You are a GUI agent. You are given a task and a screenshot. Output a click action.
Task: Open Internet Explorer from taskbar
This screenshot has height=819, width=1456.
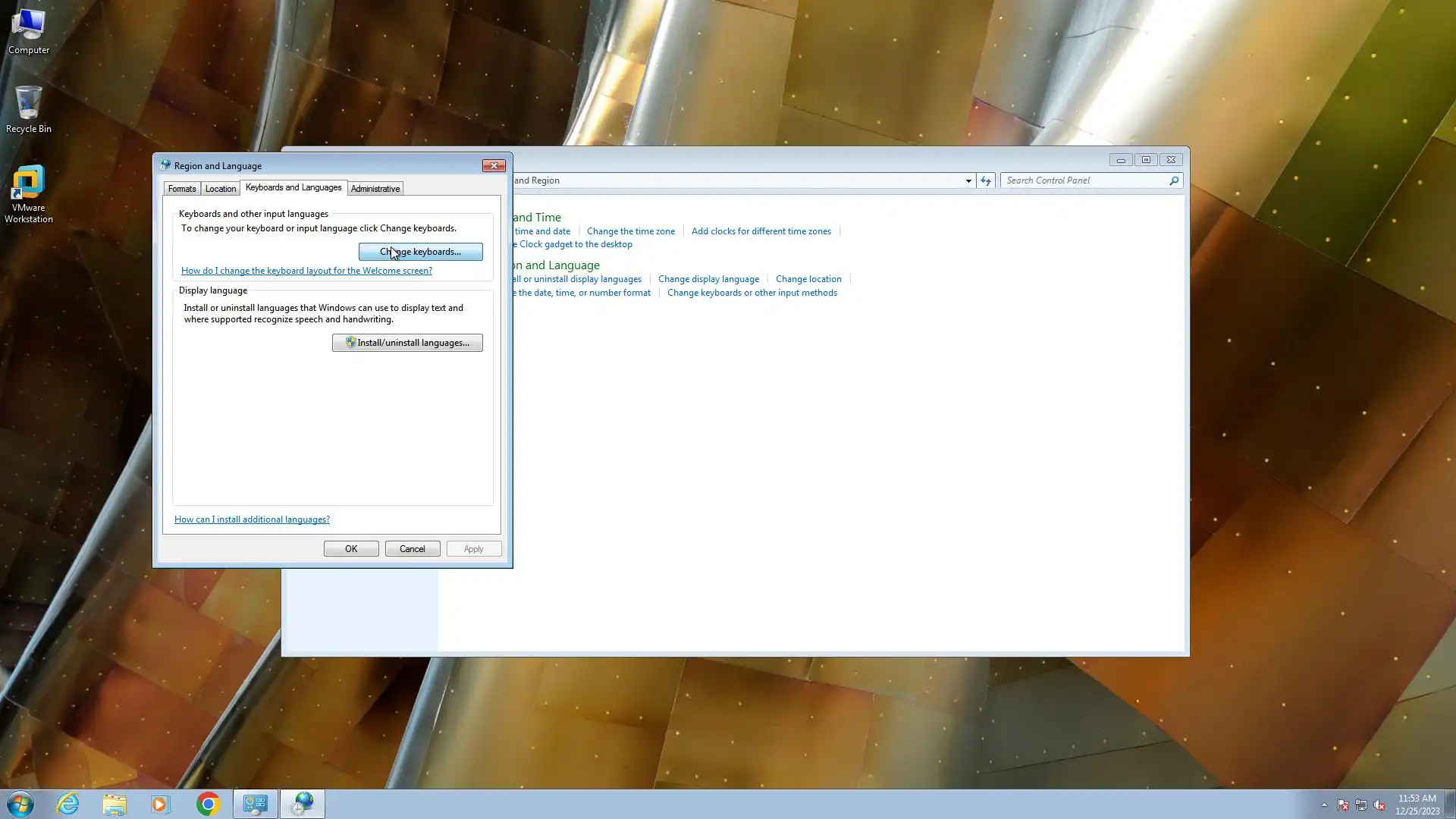[67, 804]
